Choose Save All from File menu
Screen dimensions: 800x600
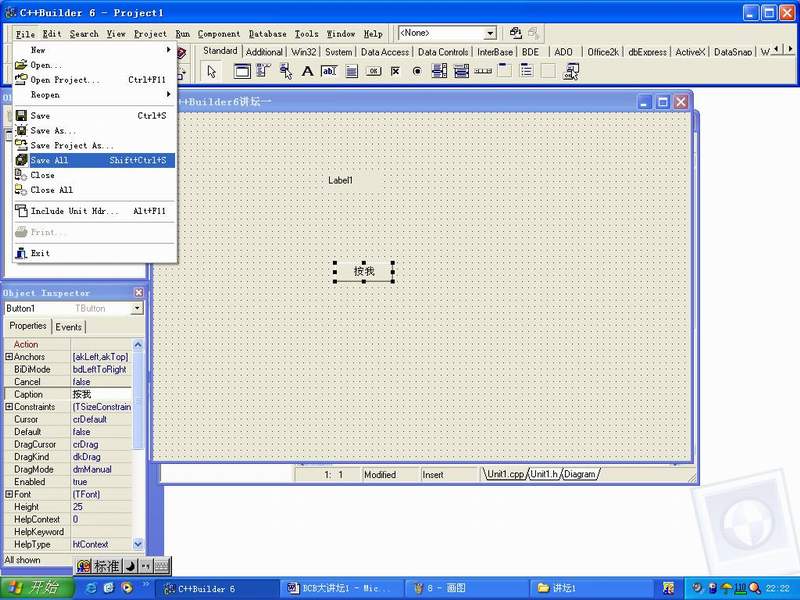coord(94,160)
